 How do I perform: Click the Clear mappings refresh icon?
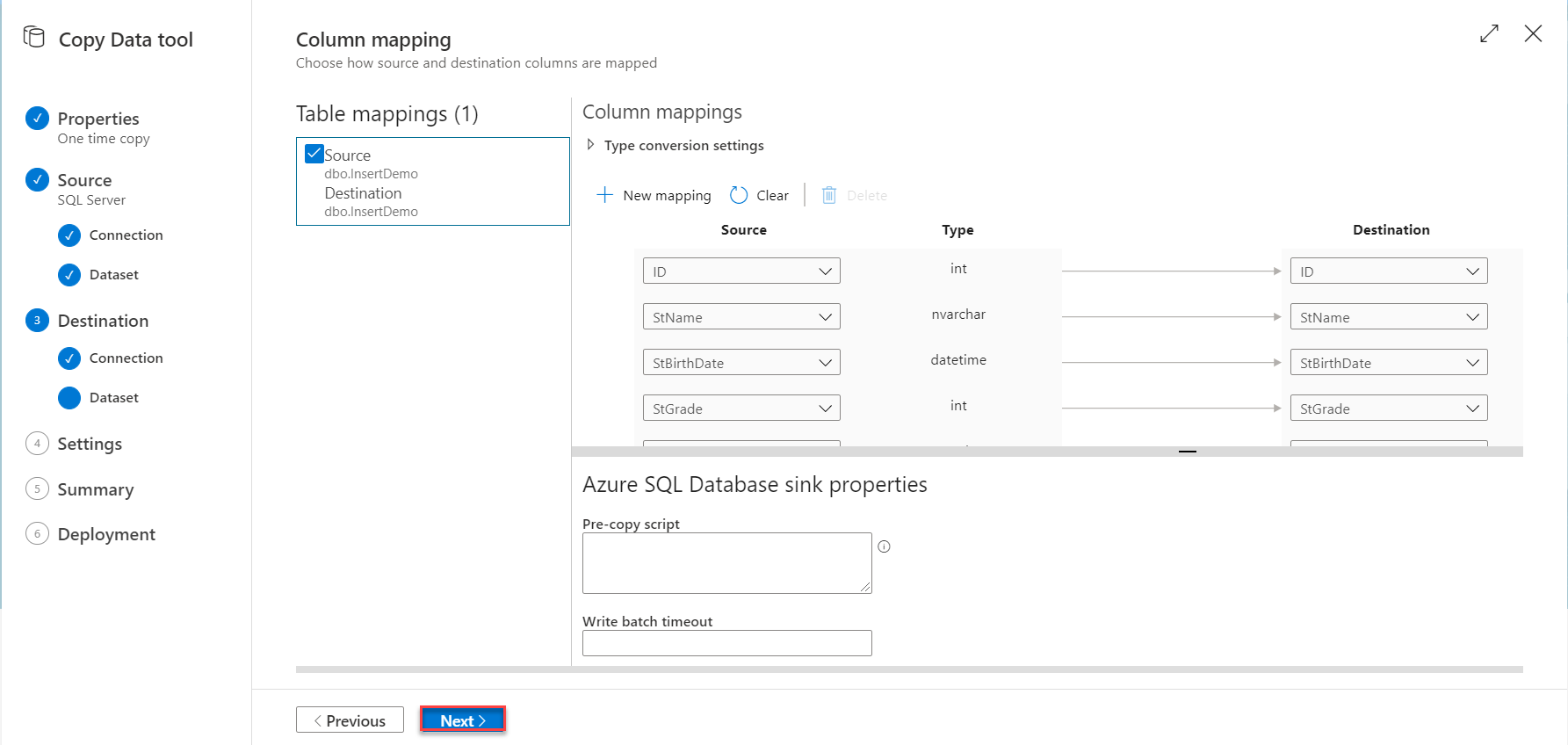[x=739, y=195]
